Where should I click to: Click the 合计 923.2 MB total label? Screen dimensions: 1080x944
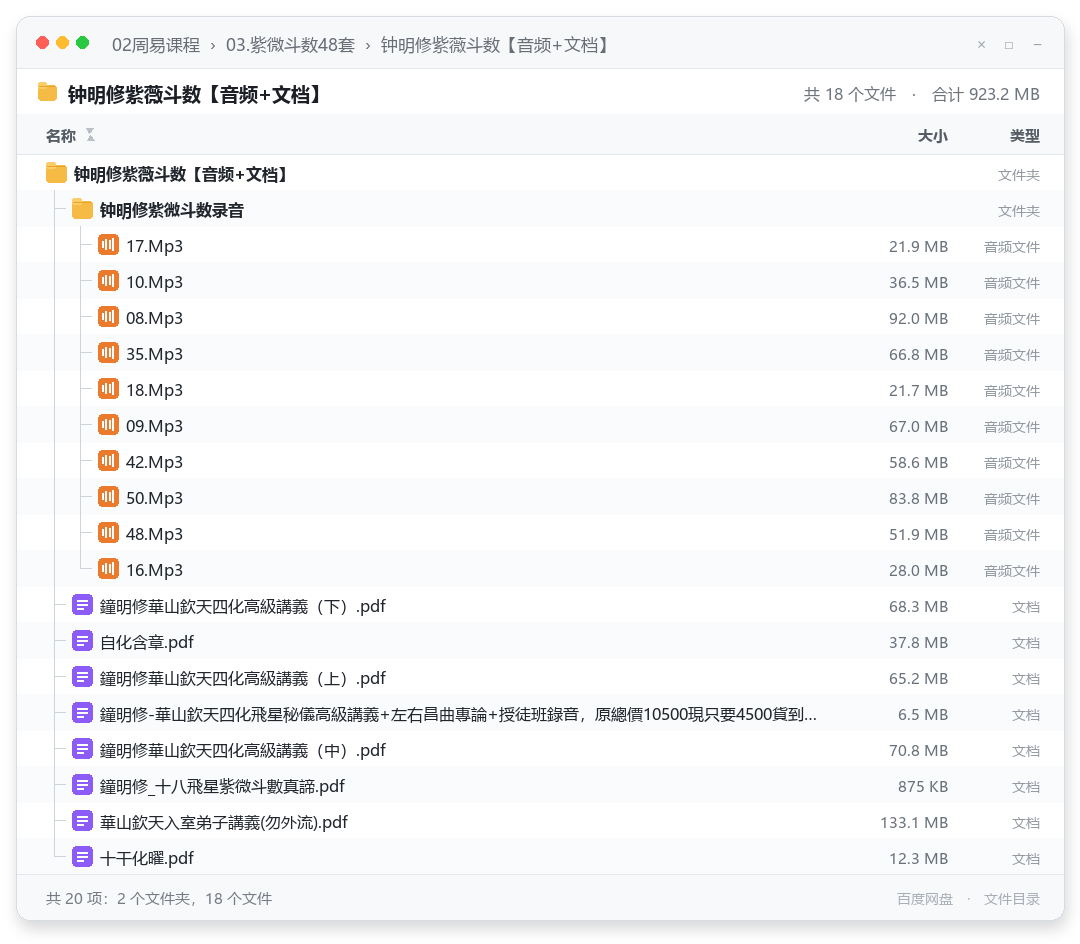[986, 94]
